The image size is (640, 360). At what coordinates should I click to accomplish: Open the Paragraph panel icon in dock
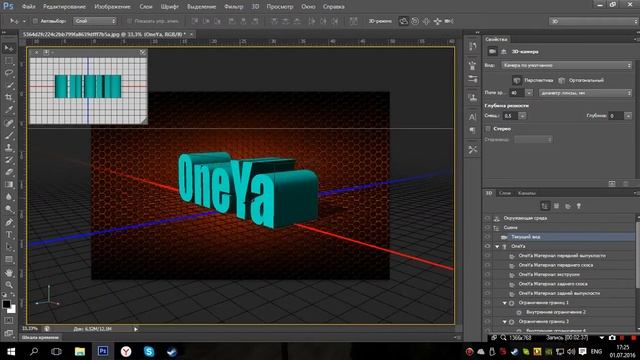pyautogui.click(x=473, y=130)
